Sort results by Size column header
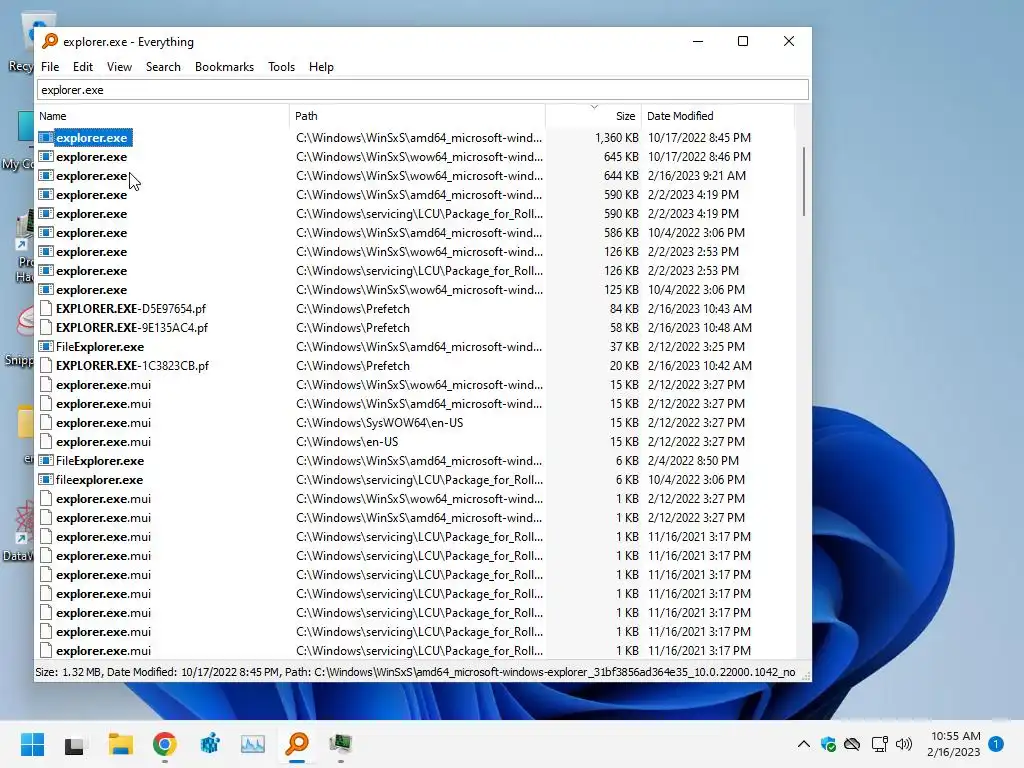 coord(593,116)
